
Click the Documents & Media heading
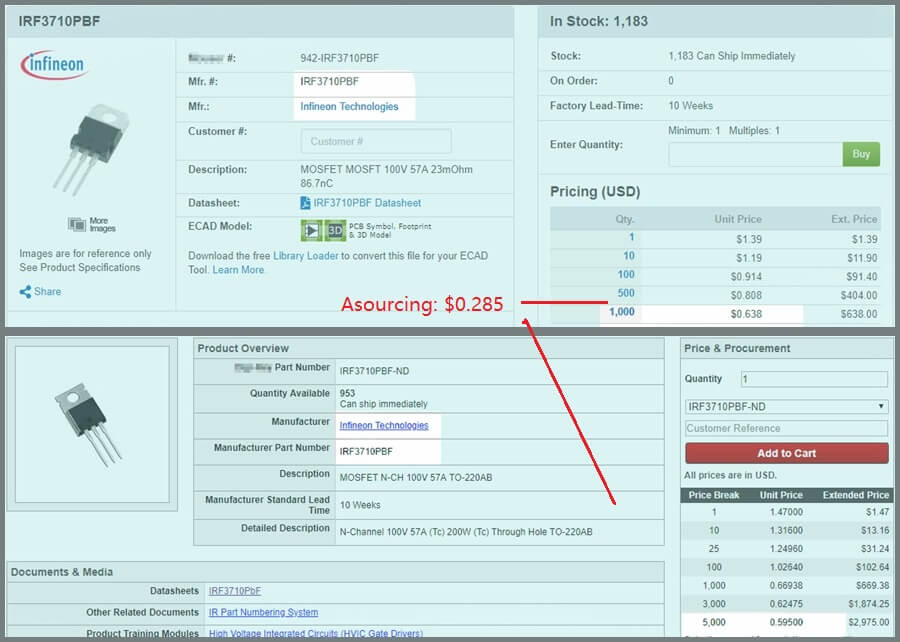(61, 572)
